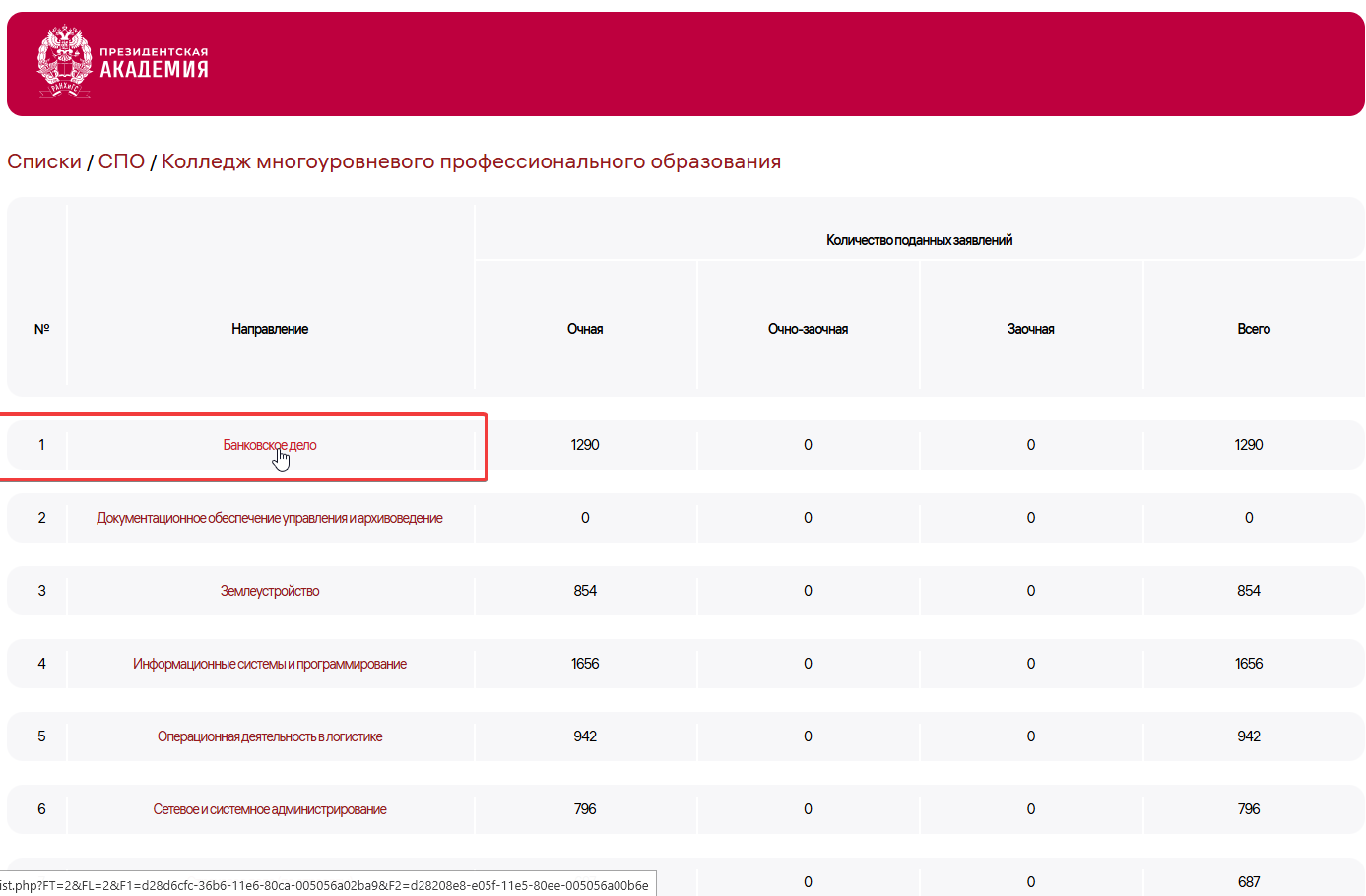Click the Всего column header
The width and height of the screenshot is (1366, 896).
[1253, 328]
